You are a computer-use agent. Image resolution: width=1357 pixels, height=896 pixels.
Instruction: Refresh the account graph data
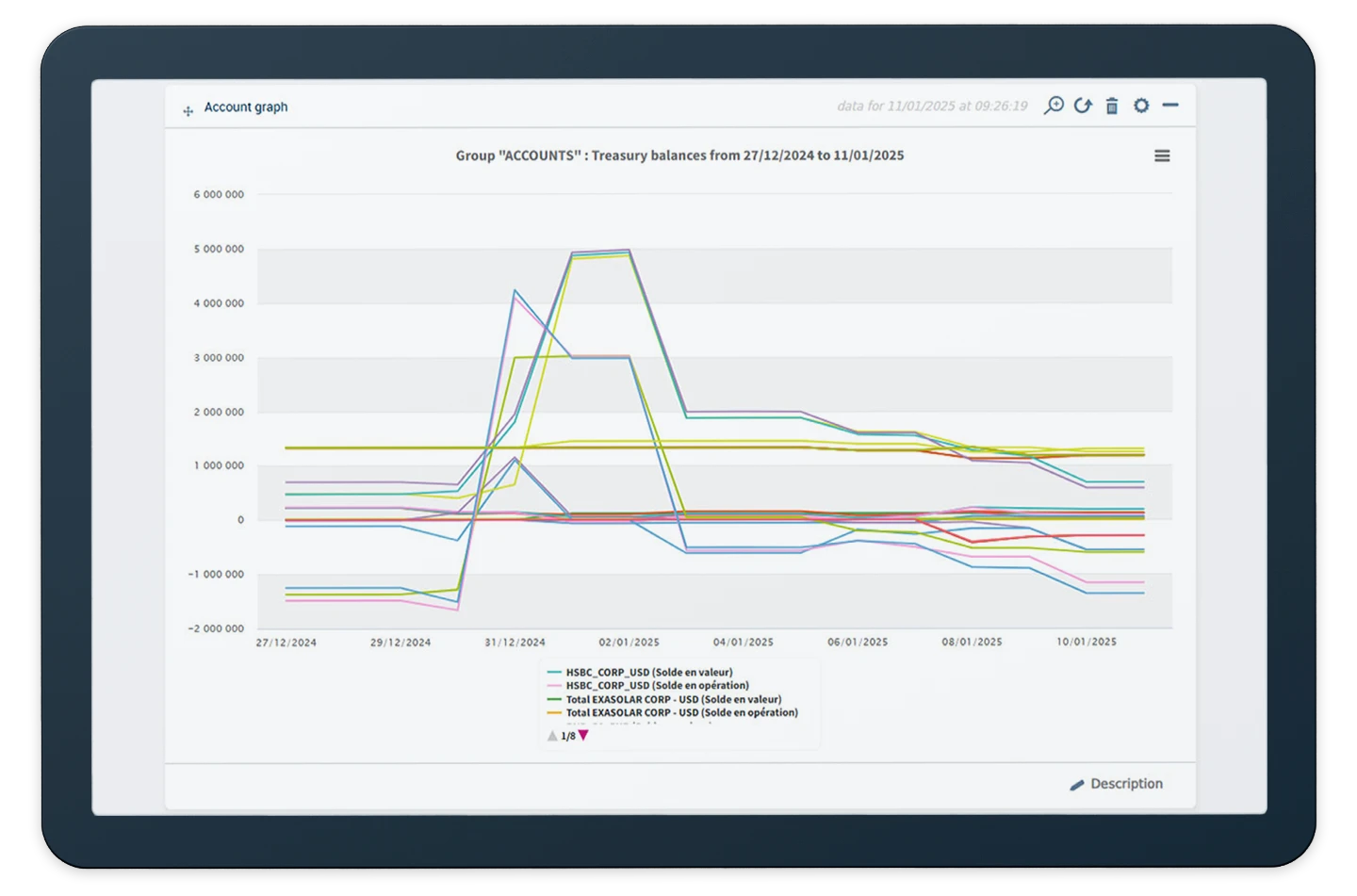pyautogui.click(x=1083, y=106)
